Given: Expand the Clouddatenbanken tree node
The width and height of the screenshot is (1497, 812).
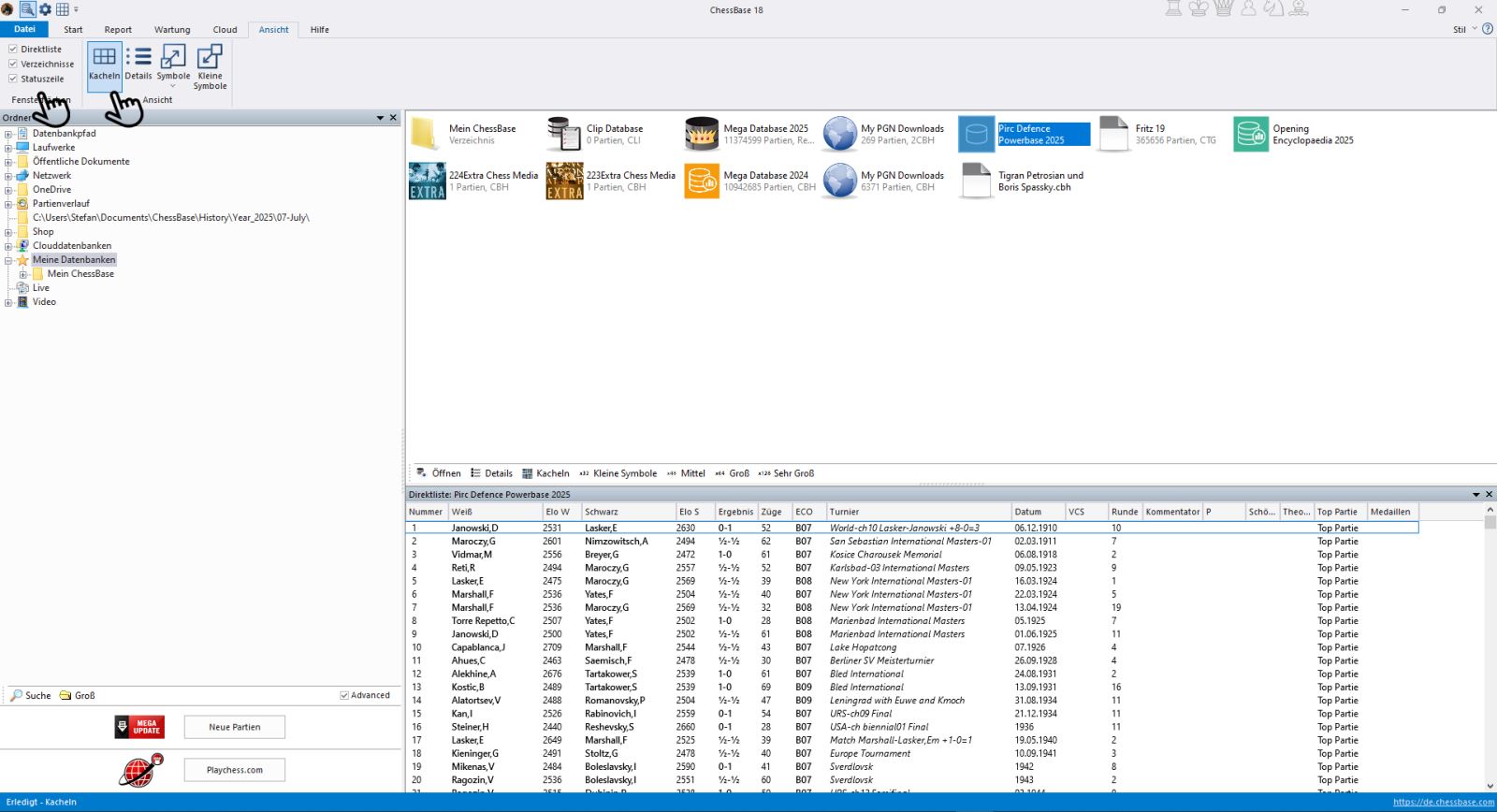Looking at the screenshot, I should tap(8, 246).
